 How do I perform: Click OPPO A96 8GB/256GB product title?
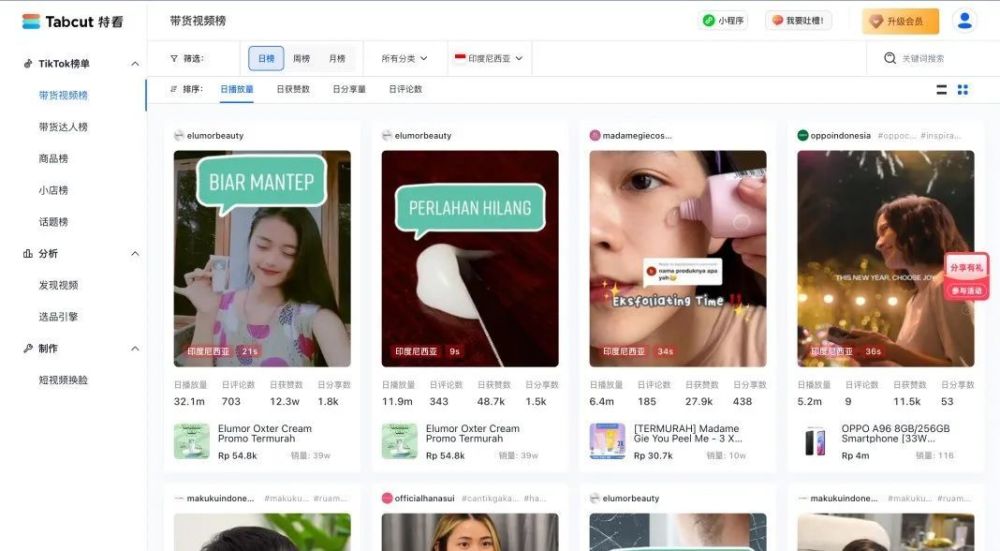coord(895,434)
